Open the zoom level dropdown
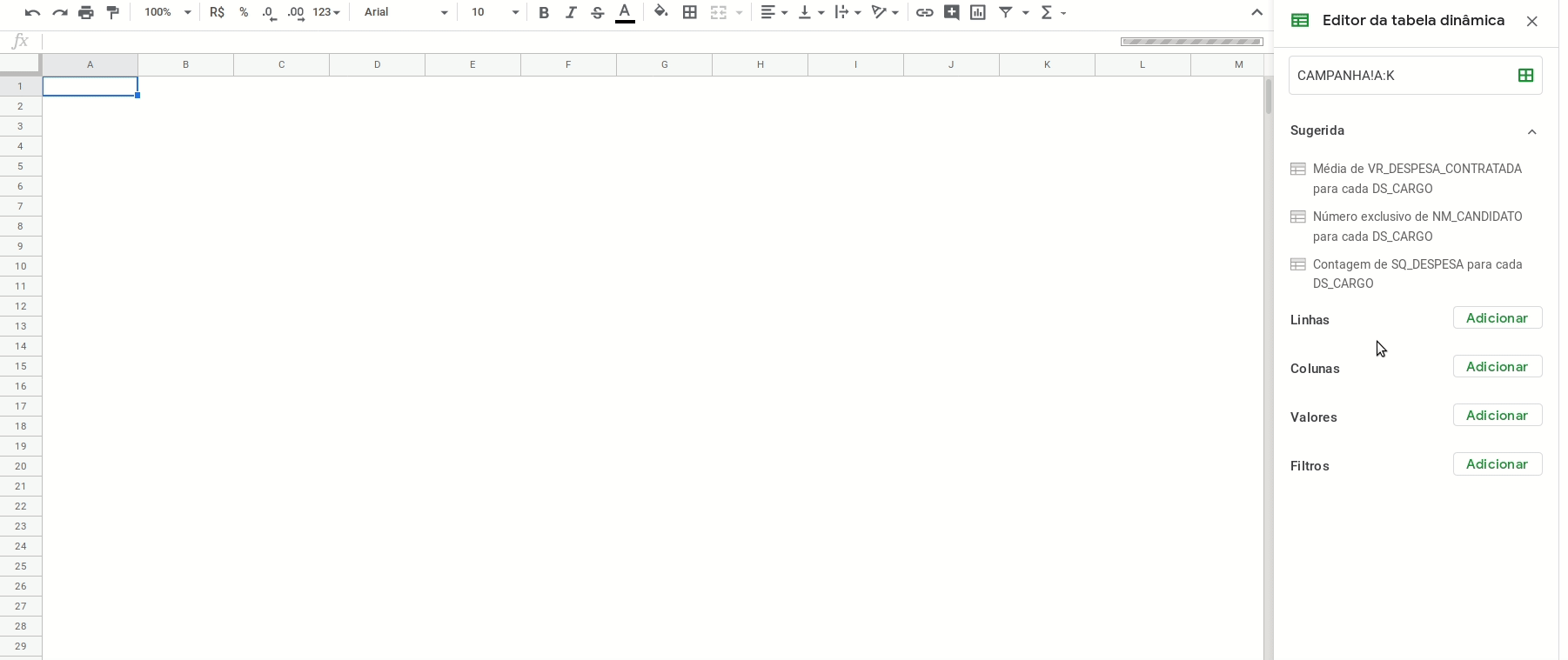The width and height of the screenshot is (1568, 660). click(x=168, y=12)
